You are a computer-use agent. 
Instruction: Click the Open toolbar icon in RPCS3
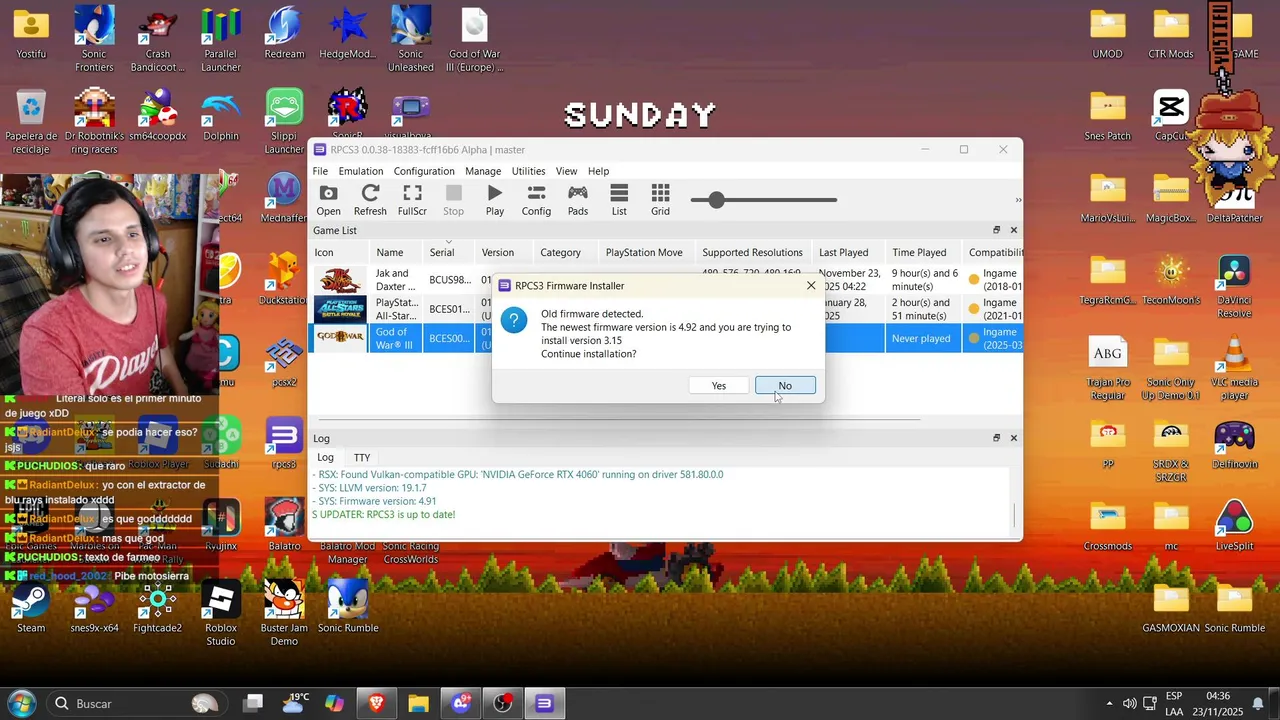pyautogui.click(x=328, y=200)
